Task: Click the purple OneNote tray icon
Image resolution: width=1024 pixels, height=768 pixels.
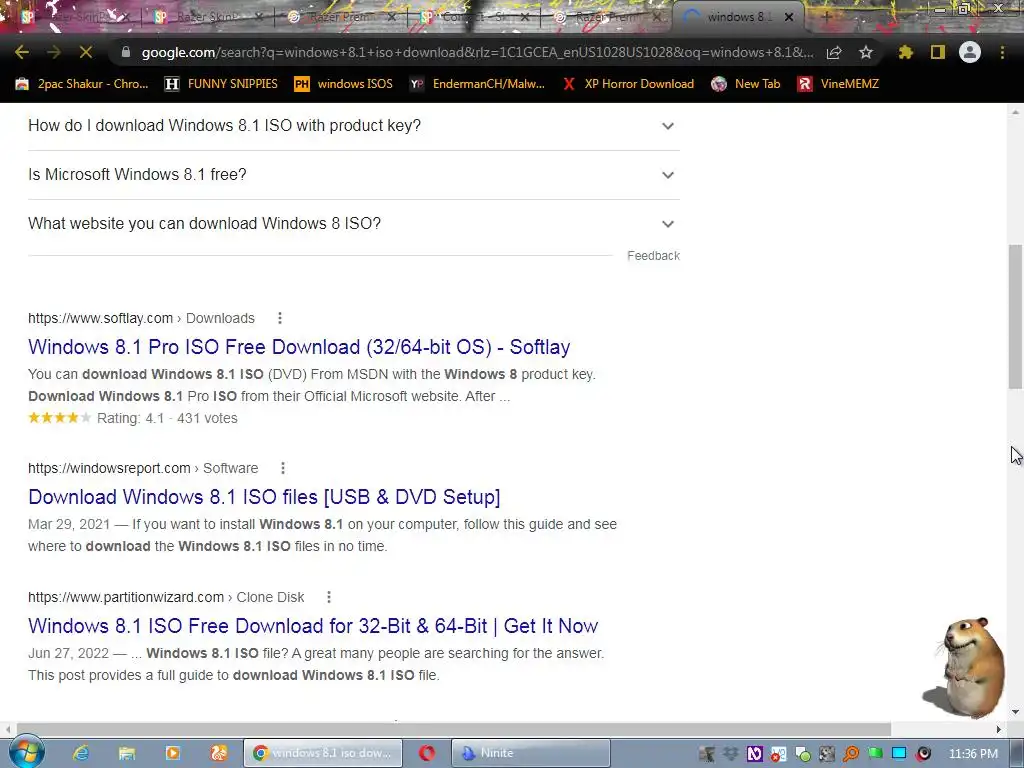Action: [x=754, y=754]
